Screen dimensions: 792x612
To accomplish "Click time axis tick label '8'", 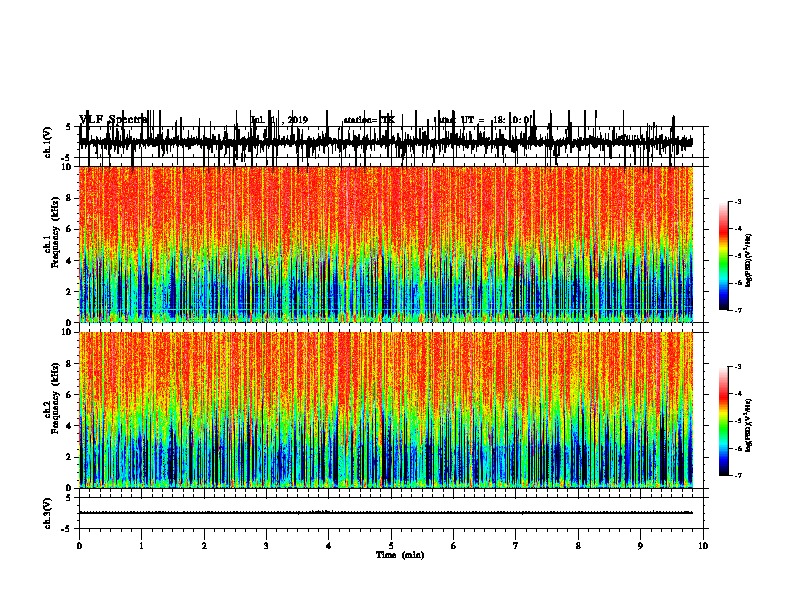I will [x=578, y=546].
